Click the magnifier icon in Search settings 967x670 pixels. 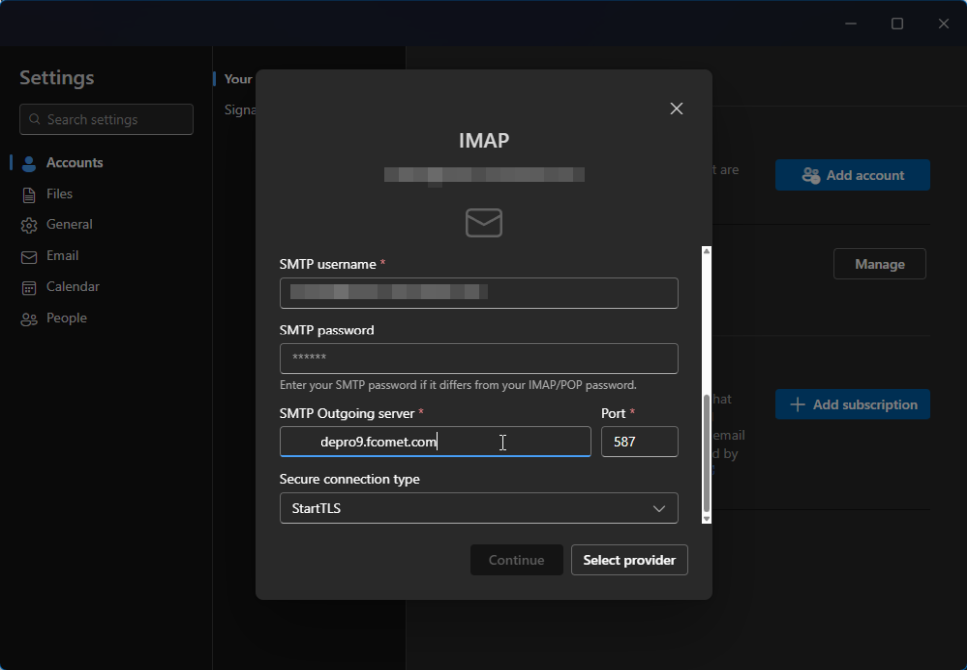[x=35, y=119]
